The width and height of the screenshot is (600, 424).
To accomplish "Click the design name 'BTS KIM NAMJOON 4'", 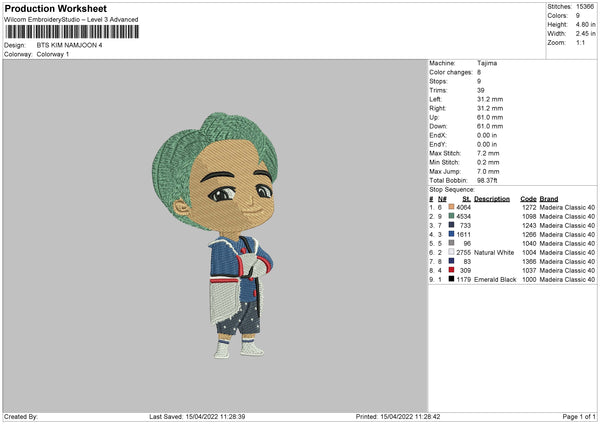I will 69,45.
